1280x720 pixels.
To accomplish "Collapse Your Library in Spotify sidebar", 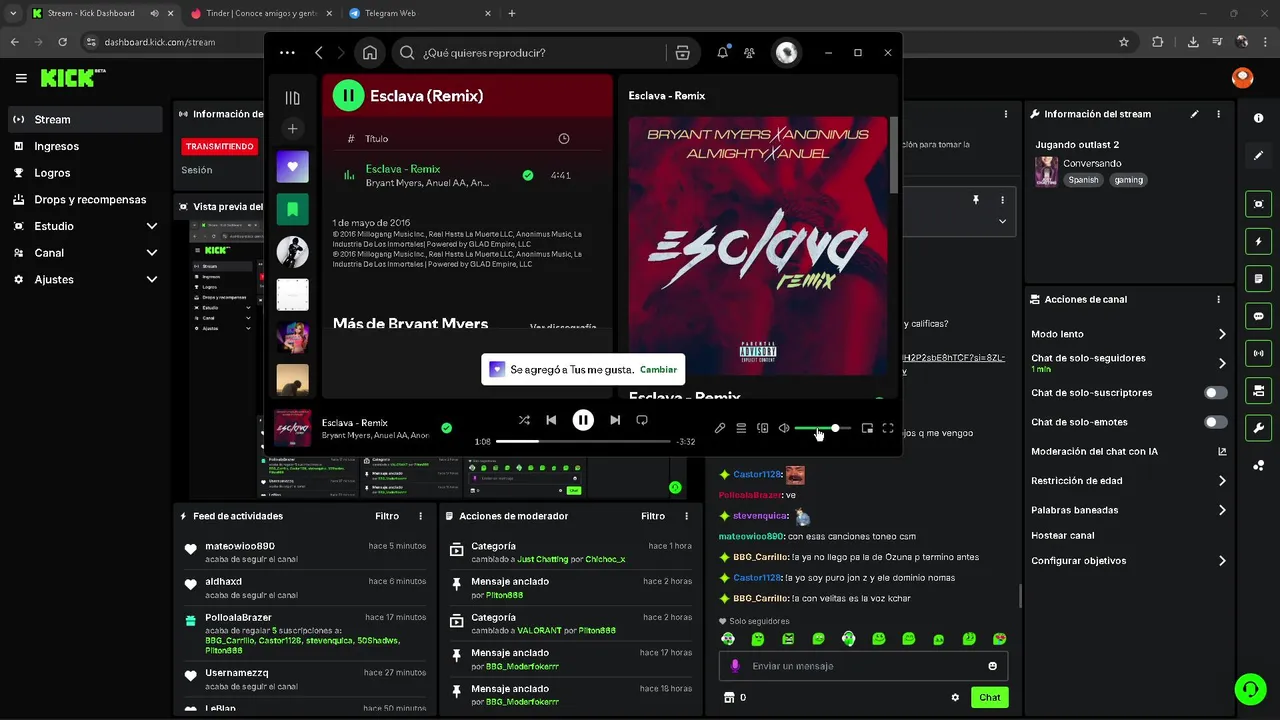I will point(292,98).
